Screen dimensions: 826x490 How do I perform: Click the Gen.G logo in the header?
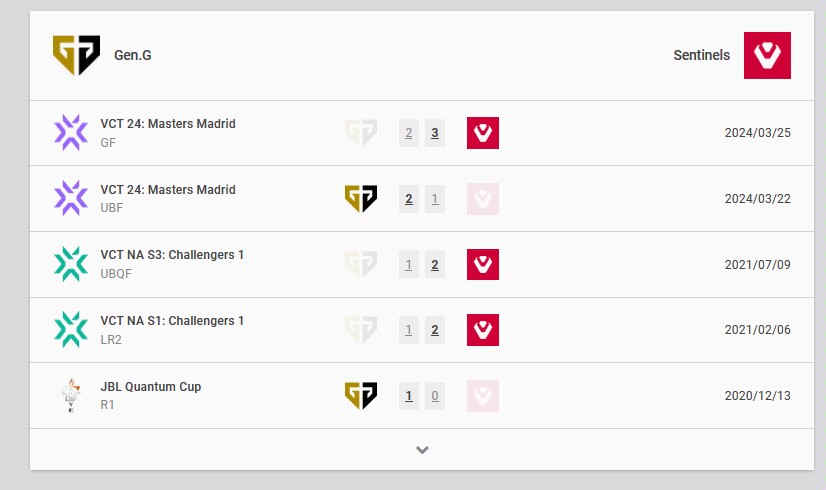pyautogui.click(x=76, y=55)
